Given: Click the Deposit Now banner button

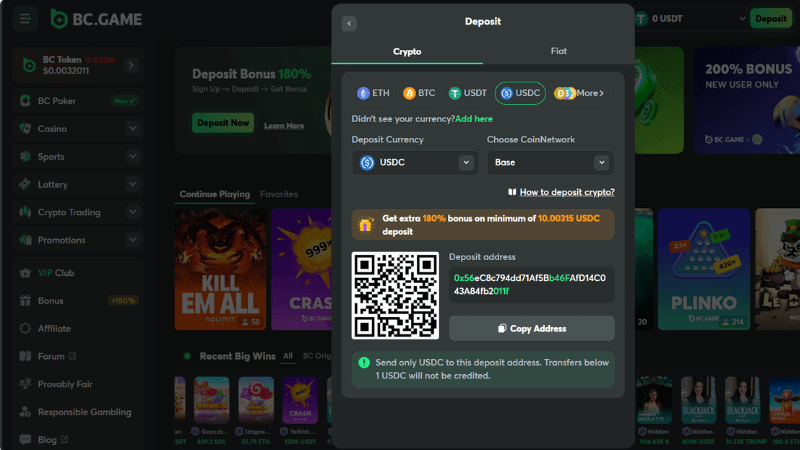Looking at the screenshot, I should click(223, 123).
